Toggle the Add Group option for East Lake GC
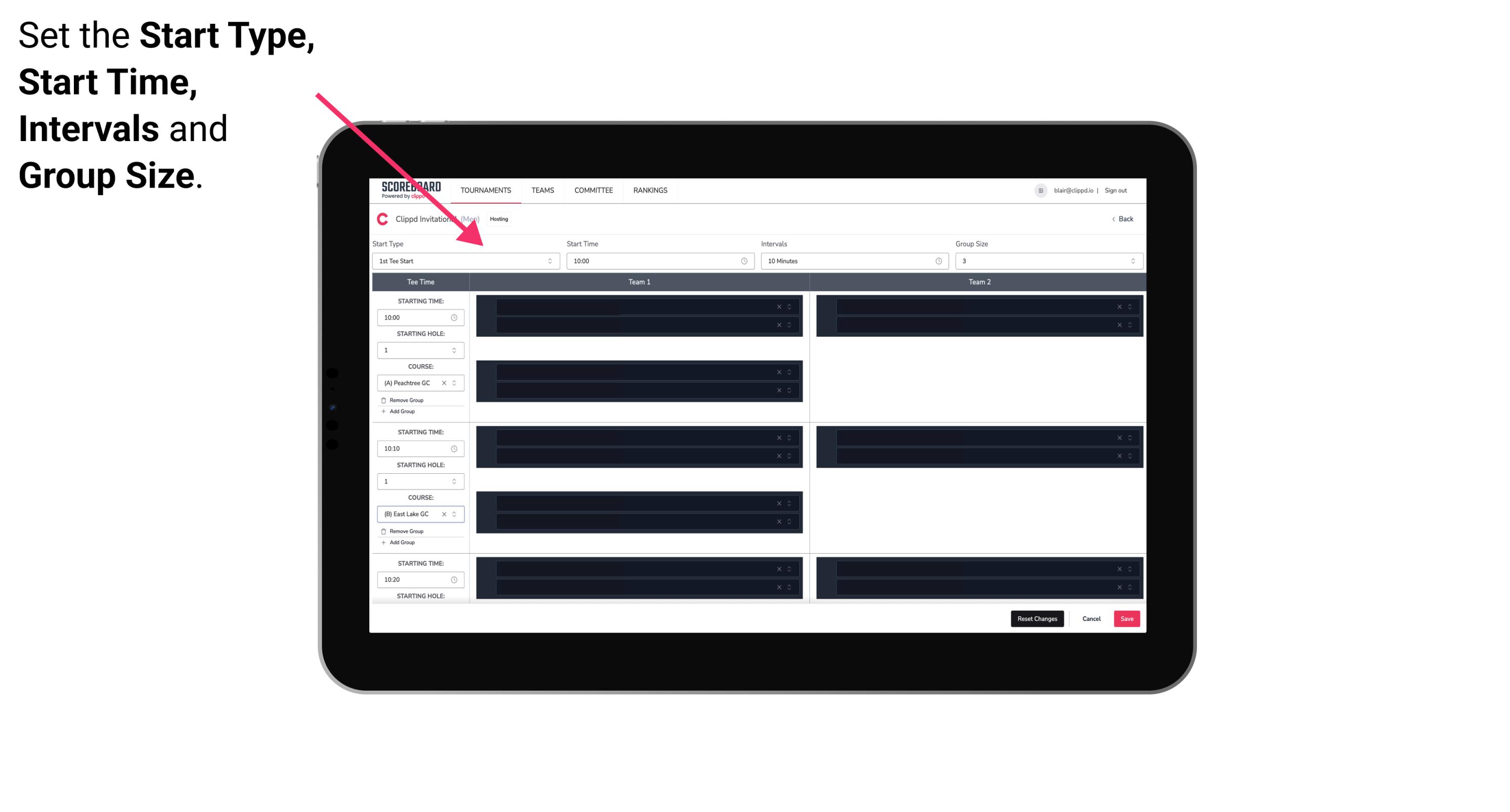Viewport: 1510px width, 812px height. point(400,542)
